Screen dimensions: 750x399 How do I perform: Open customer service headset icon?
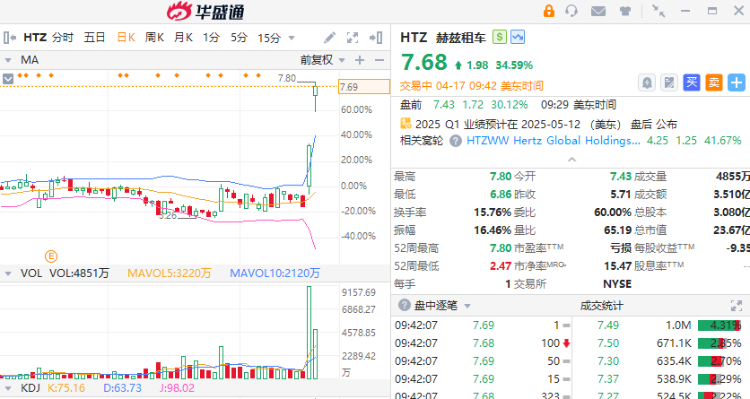click(x=571, y=11)
